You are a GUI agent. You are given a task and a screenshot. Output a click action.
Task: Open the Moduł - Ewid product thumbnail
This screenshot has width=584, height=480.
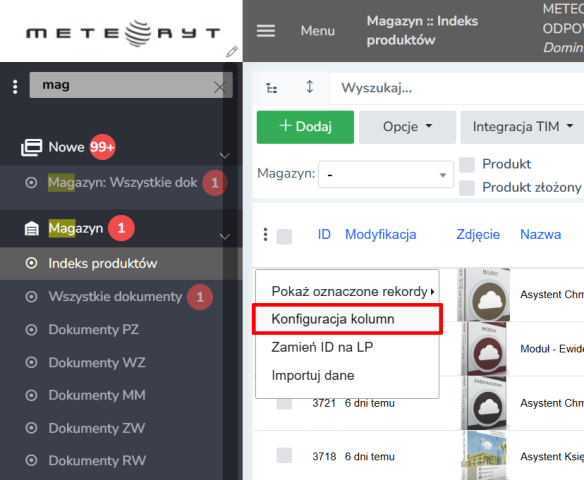pyautogui.click(x=483, y=349)
